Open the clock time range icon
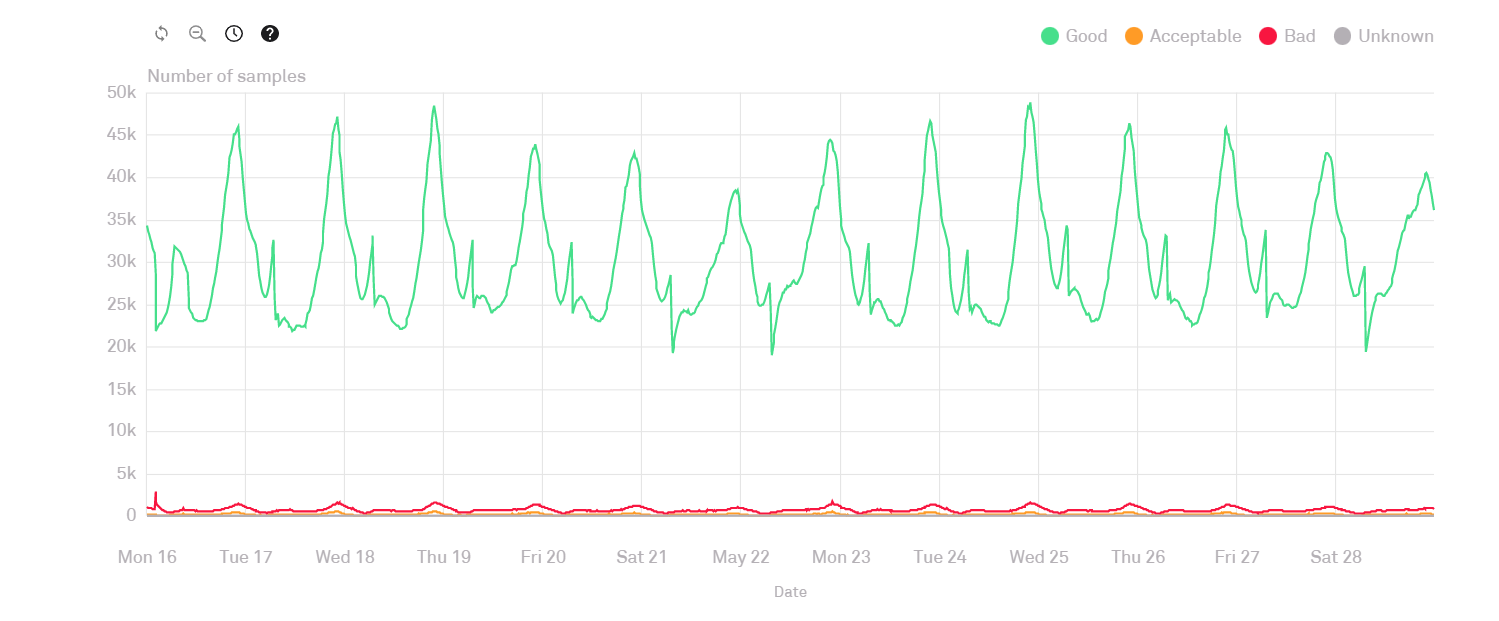 click(233, 34)
